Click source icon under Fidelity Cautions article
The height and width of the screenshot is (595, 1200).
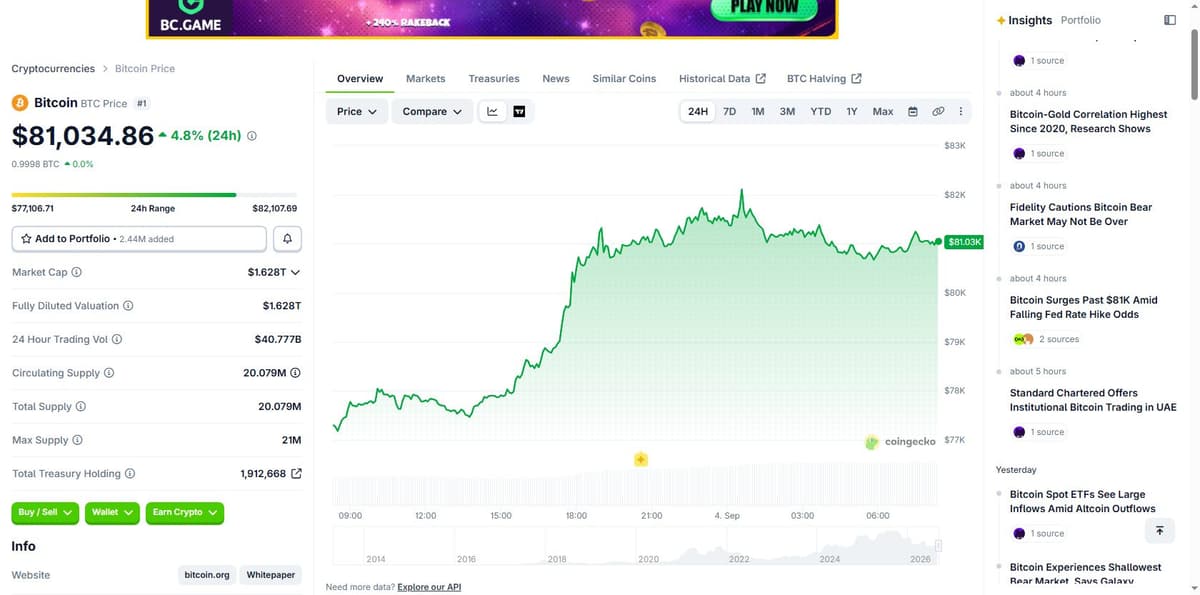[1019, 246]
